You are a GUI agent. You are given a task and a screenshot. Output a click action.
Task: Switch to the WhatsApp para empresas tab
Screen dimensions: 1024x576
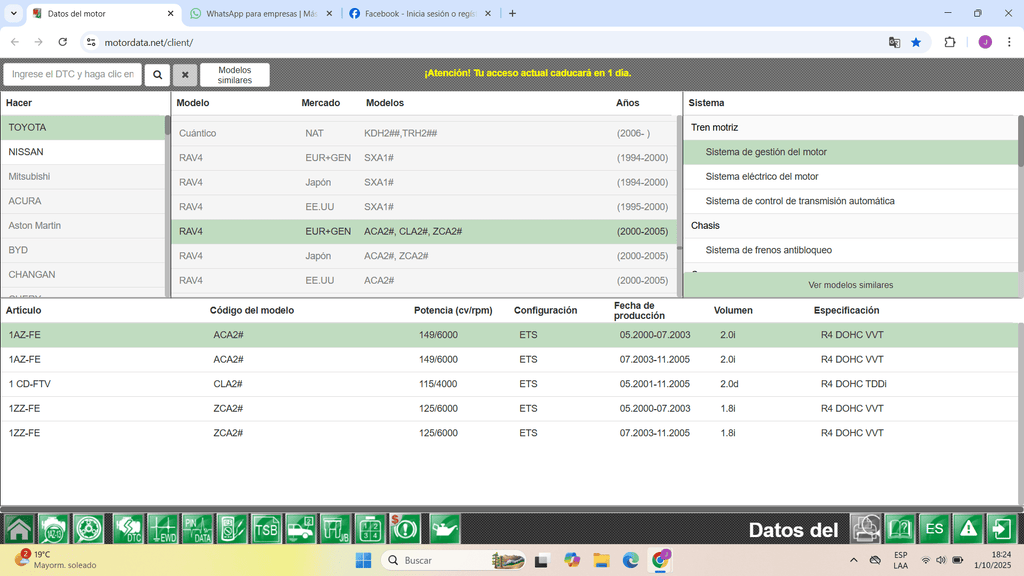click(255, 14)
